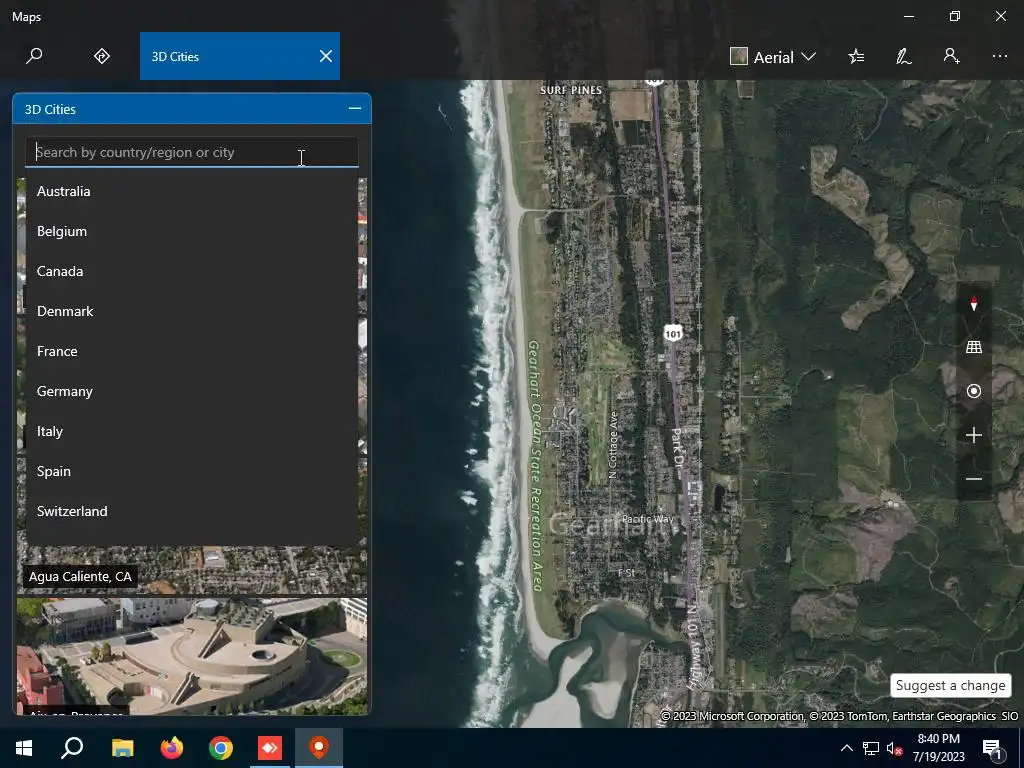
Task: Minimize the 3D Cities panel
Action: tap(355, 108)
